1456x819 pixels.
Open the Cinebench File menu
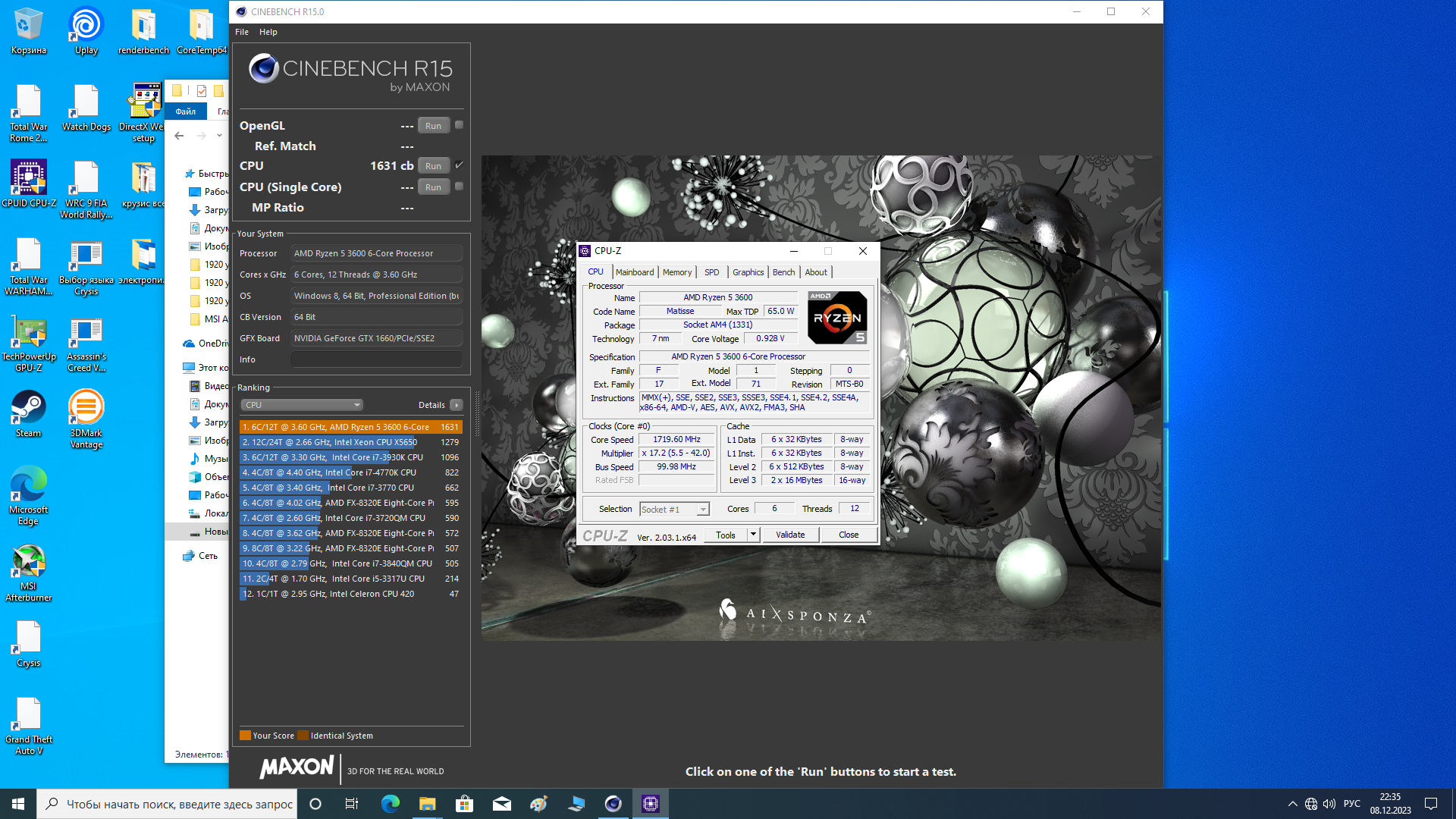click(x=242, y=32)
